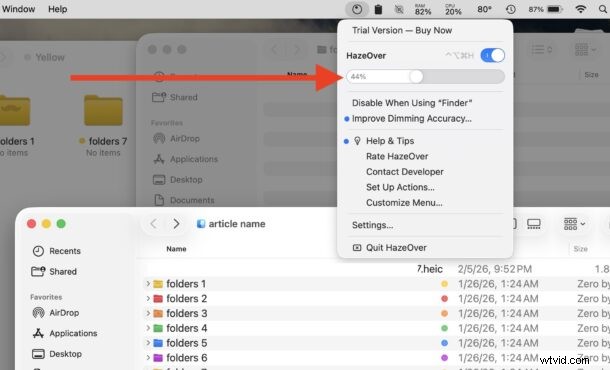Open Set Up Actions…
610x370 pixels.
(400, 187)
